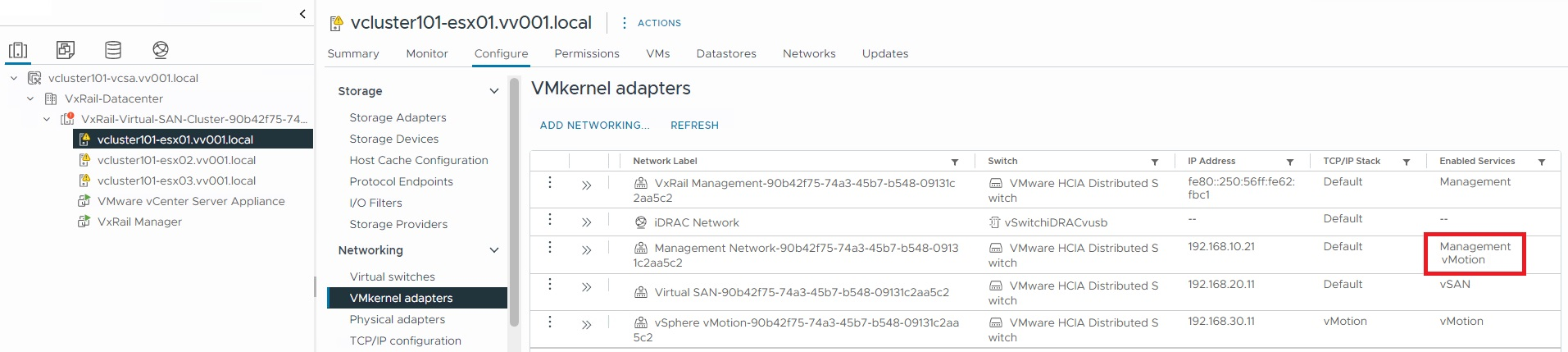Image resolution: width=1568 pixels, height=352 pixels.
Task: Collapse the left navigation pane arrow
Action: (x=302, y=13)
